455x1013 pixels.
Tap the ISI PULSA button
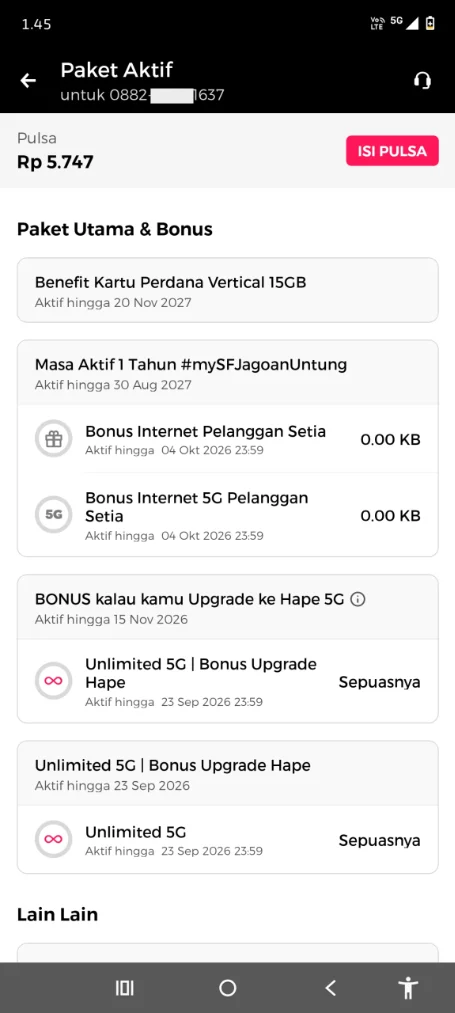coord(392,151)
